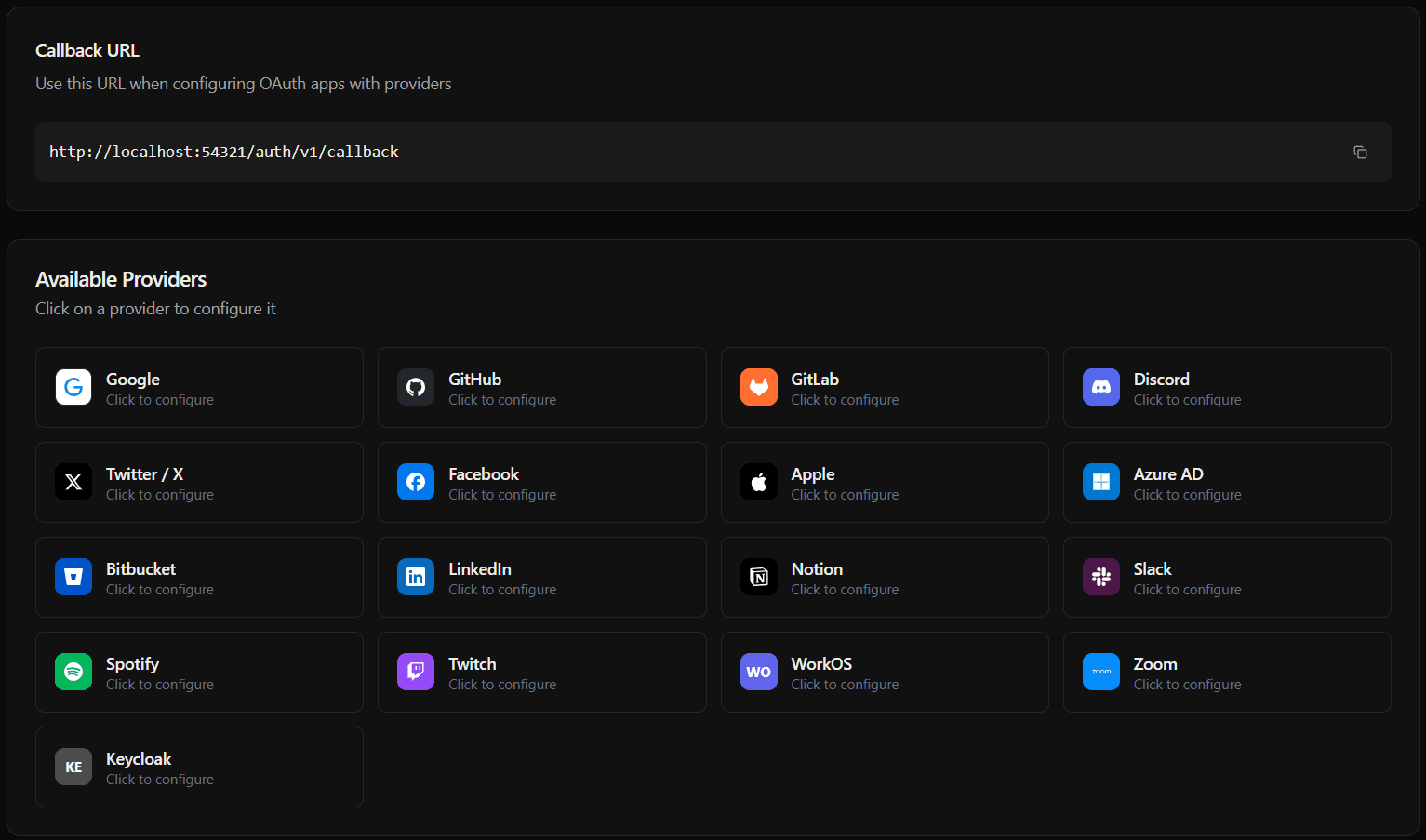Select the LinkedIn icon
Viewport: 1426px width, 840px height.
tap(416, 577)
